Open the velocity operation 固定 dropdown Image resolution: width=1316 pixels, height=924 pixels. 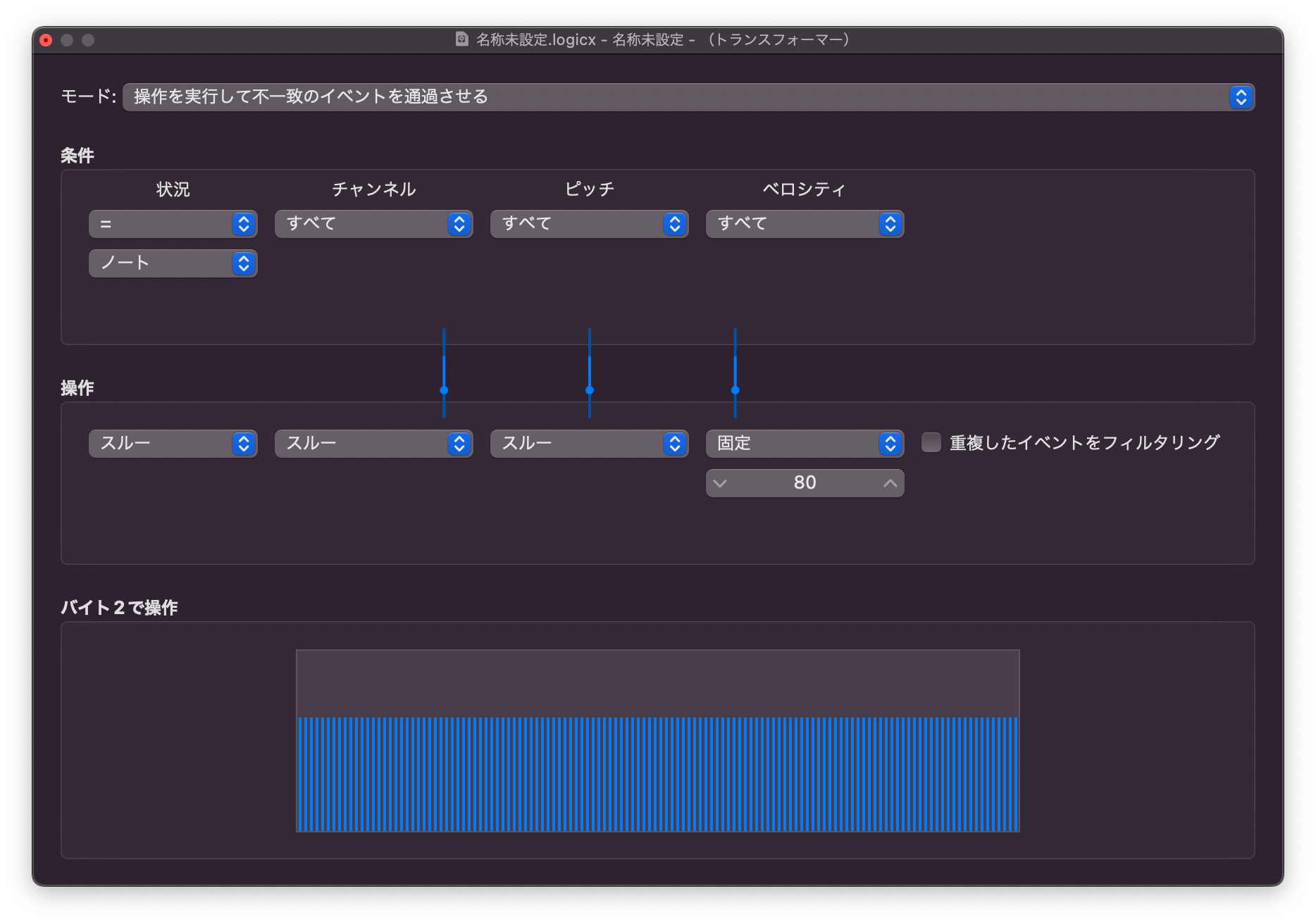805,444
